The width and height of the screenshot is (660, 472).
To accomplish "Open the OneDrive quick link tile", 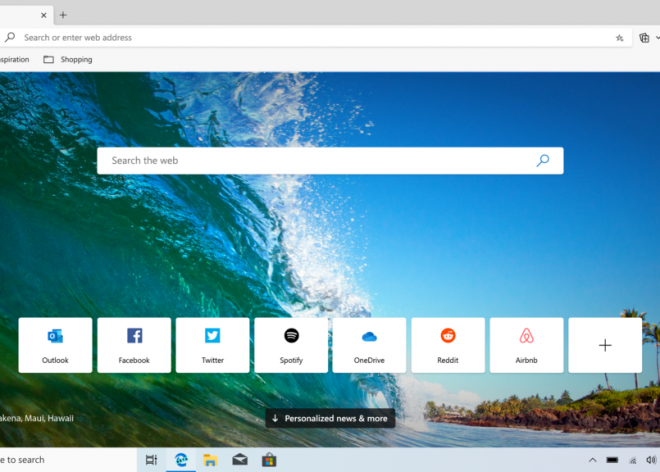I will [369, 345].
